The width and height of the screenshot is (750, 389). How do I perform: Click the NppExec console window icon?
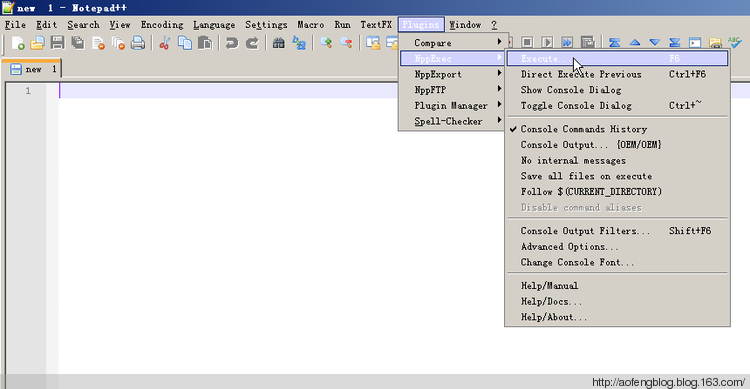(695, 43)
